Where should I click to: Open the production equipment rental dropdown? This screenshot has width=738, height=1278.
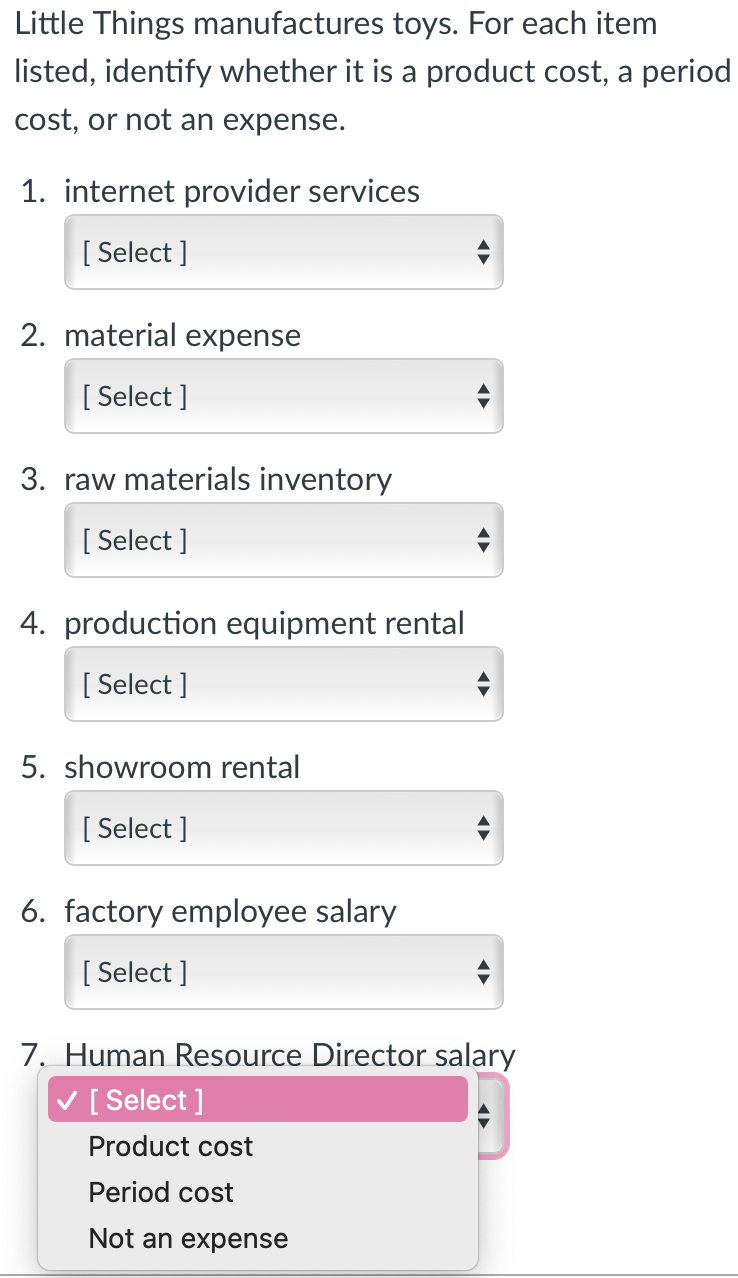tap(283, 684)
